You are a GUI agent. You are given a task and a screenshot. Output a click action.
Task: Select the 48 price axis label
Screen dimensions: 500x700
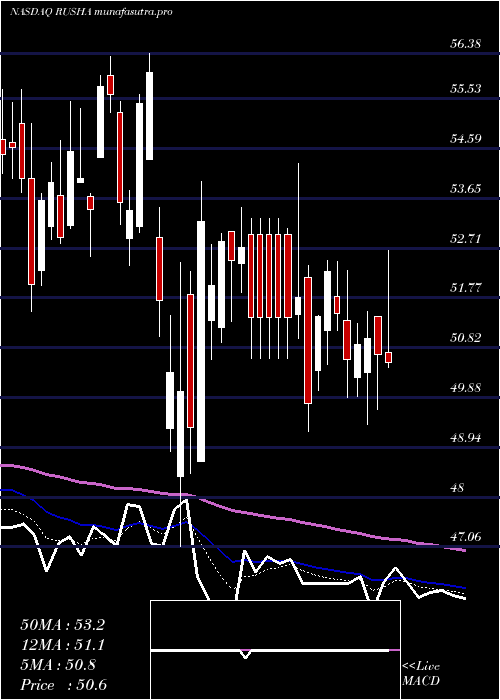[x=459, y=488]
